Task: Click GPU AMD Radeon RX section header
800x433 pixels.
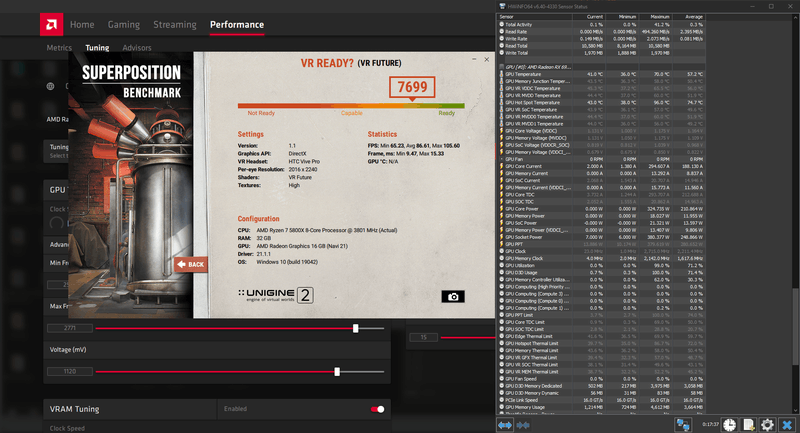Action: tap(602, 67)
